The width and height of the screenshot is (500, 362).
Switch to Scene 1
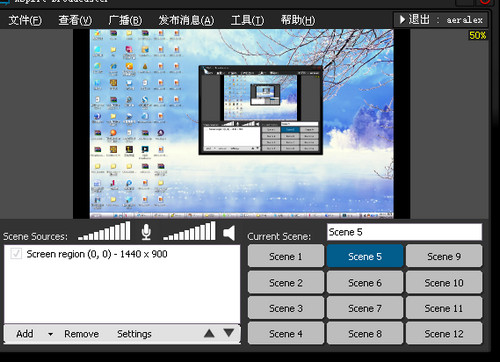point(286,256)
